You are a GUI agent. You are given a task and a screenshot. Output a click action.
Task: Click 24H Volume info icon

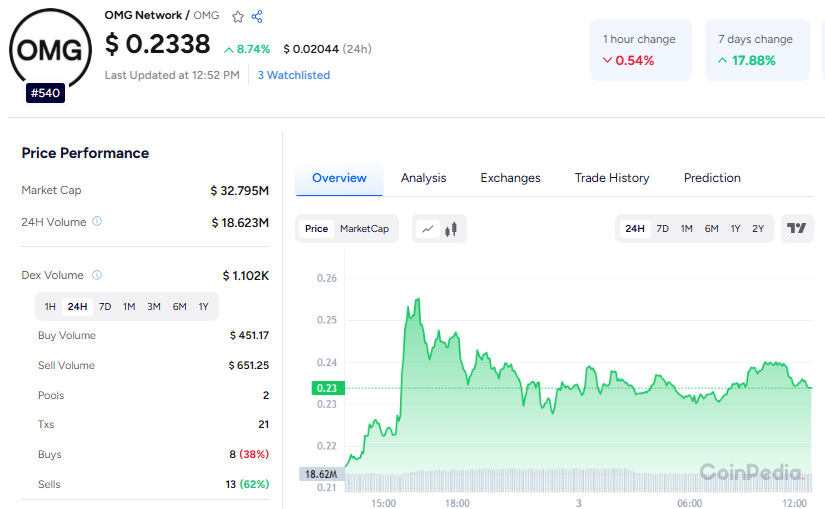[x=97, y=222]
